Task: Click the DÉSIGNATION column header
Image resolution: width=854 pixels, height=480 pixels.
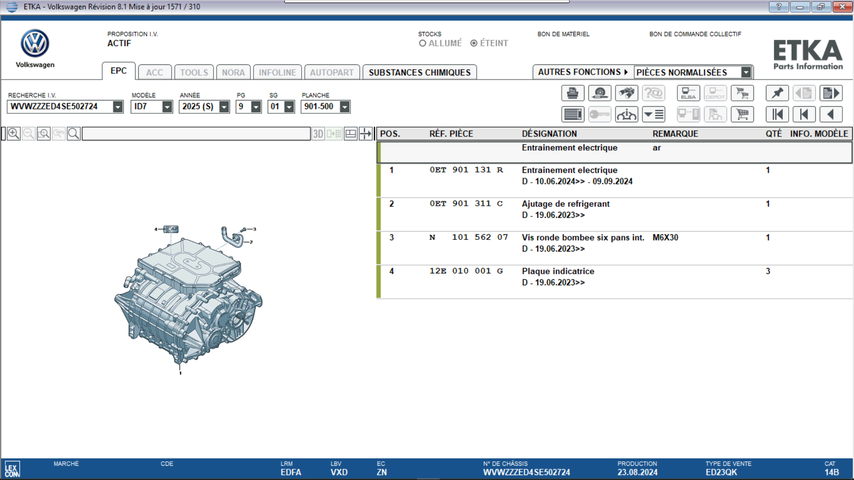Action: click(x=549, y=133)
